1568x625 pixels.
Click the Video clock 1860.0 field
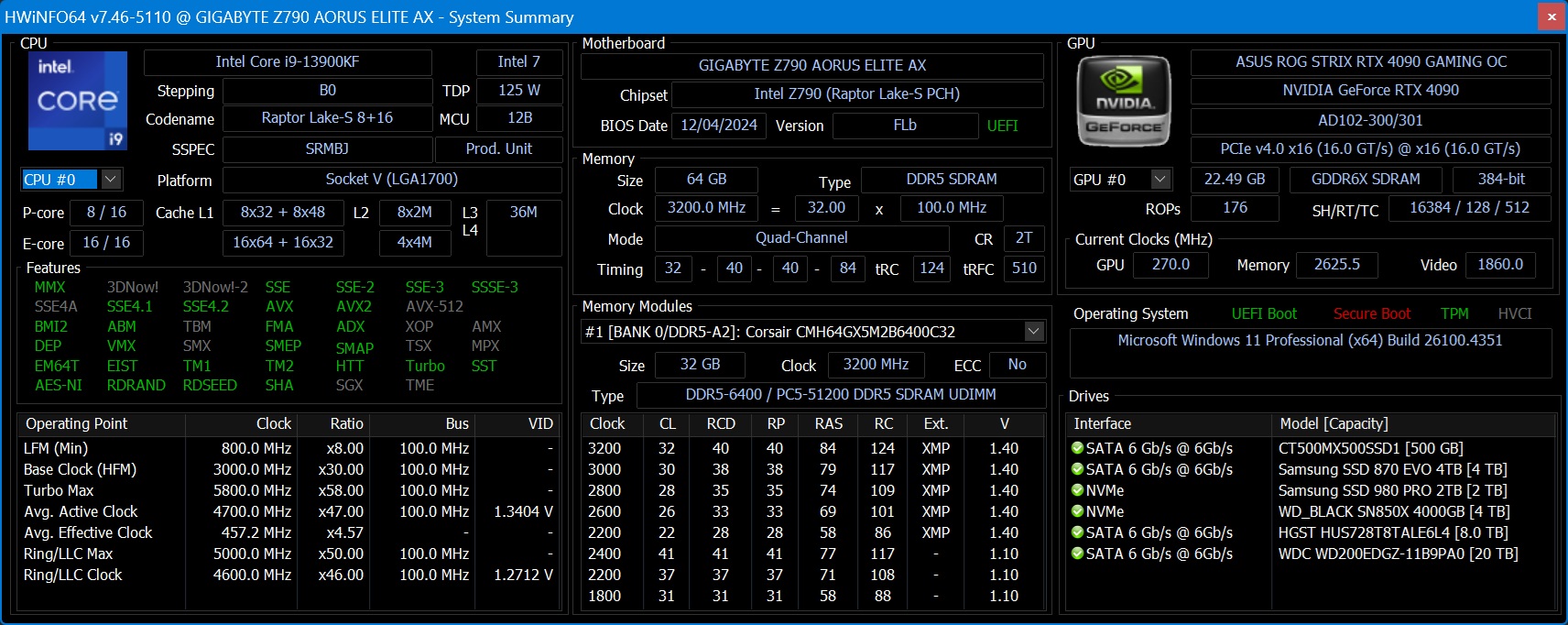pos(1500,265)
